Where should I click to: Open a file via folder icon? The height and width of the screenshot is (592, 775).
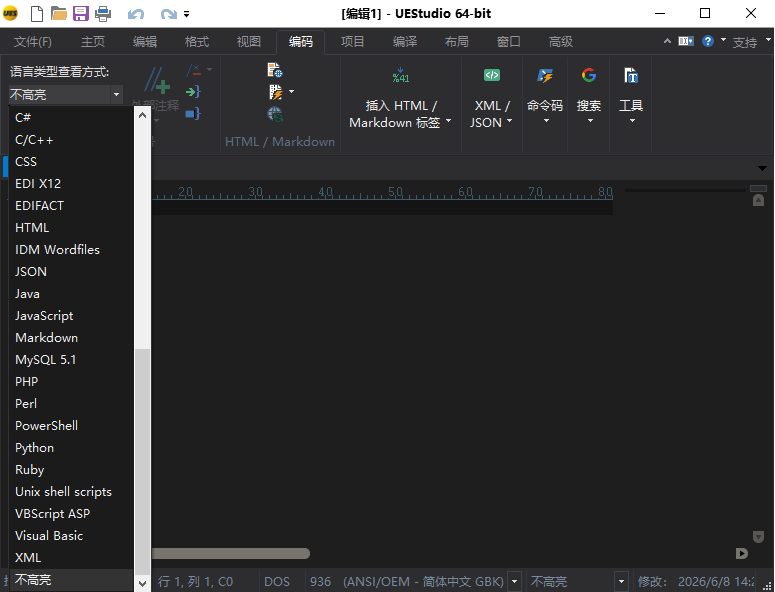tap(59, 14)
